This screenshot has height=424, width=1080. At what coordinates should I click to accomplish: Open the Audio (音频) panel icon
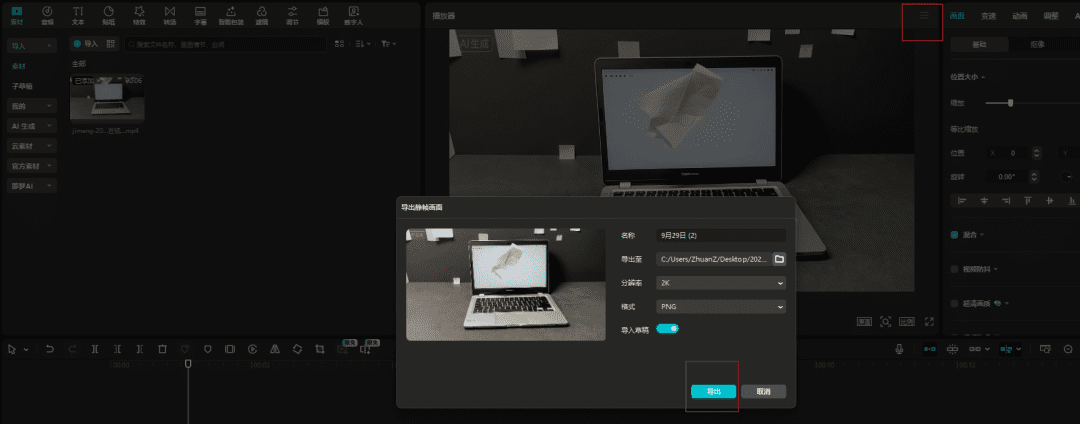point(47,14)
